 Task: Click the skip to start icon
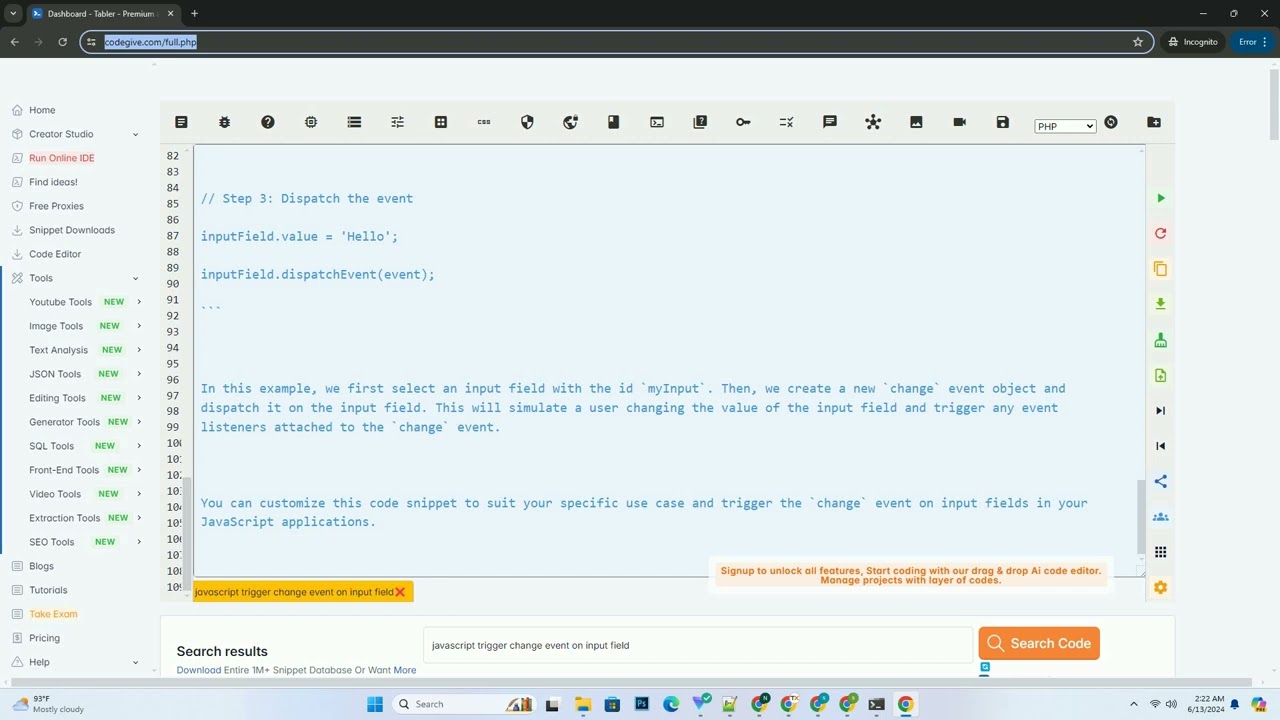(1161, 446)
